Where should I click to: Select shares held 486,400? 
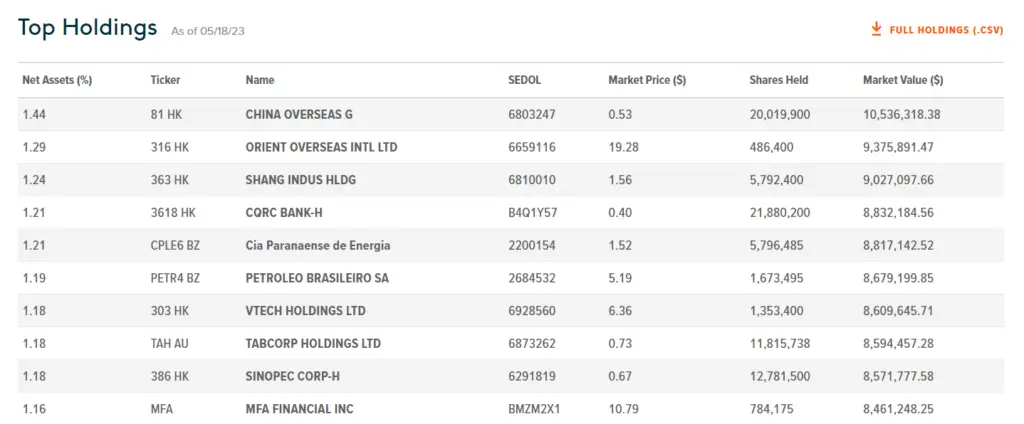click(x=771, y=147)
